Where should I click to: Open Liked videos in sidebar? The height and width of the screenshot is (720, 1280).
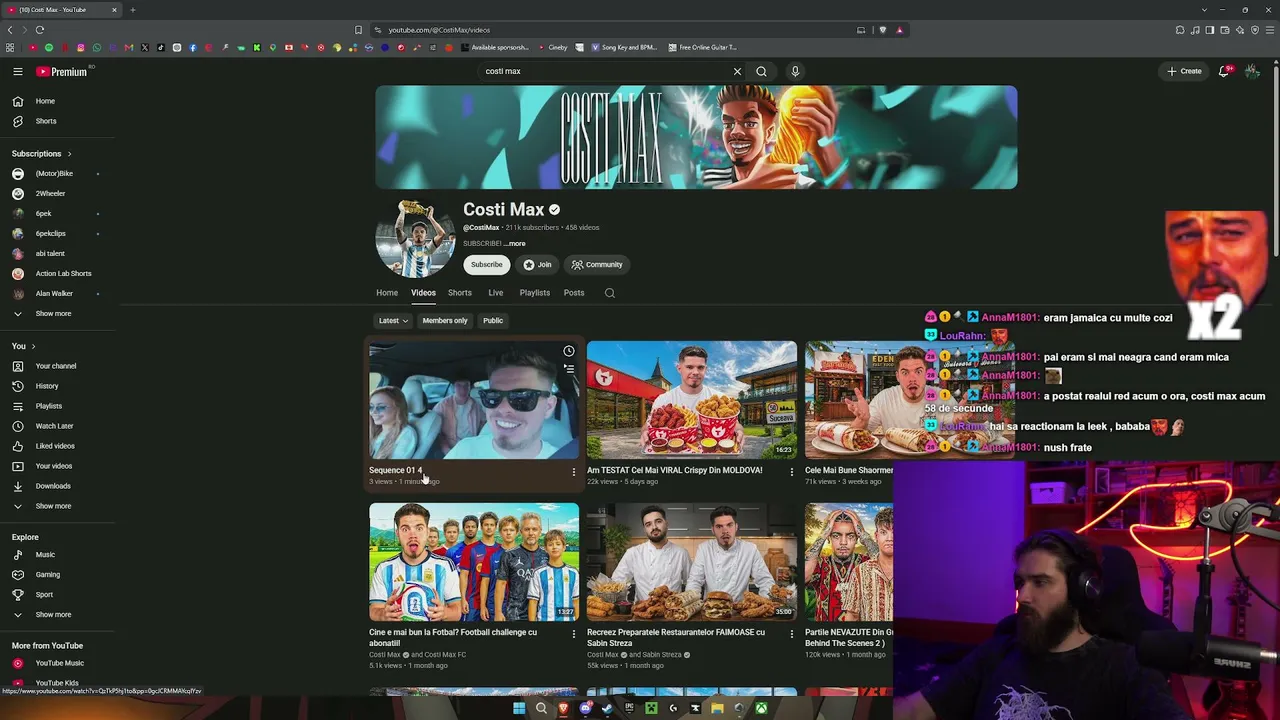[55, 446]
